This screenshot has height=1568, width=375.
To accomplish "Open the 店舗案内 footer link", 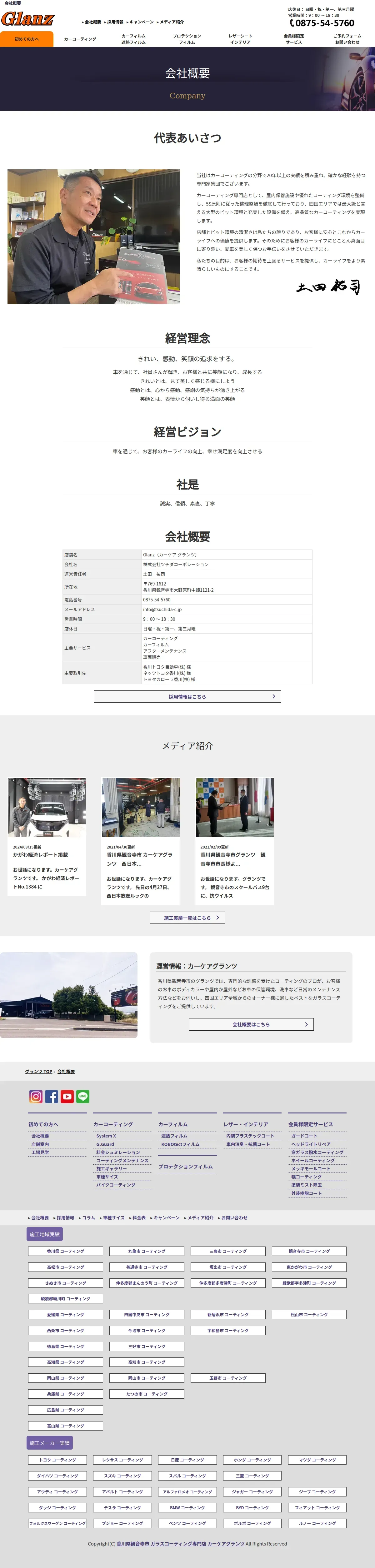I will 40,1144.
